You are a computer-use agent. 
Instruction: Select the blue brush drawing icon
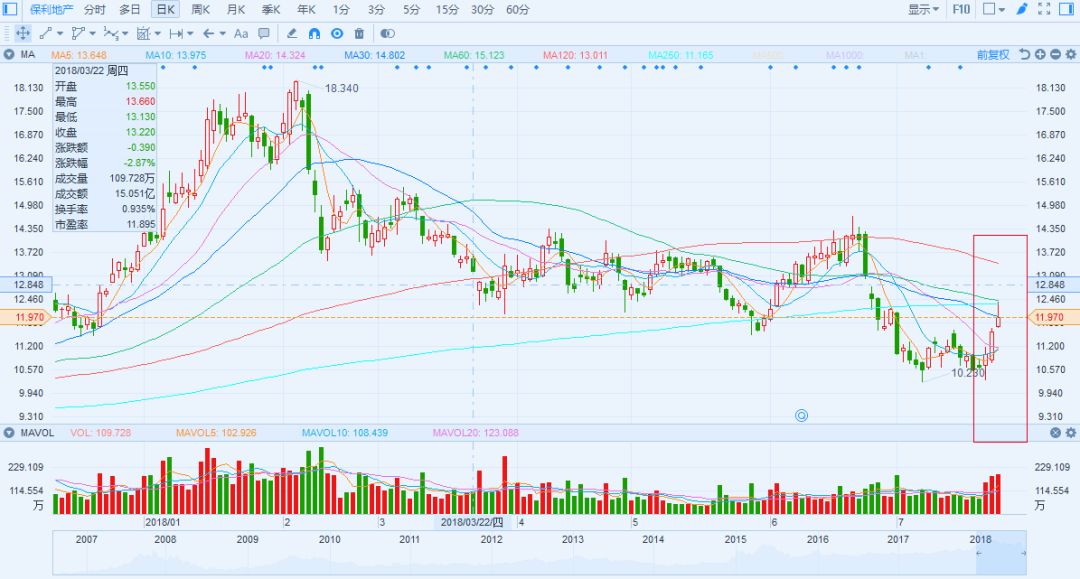tap(1022, 9)
